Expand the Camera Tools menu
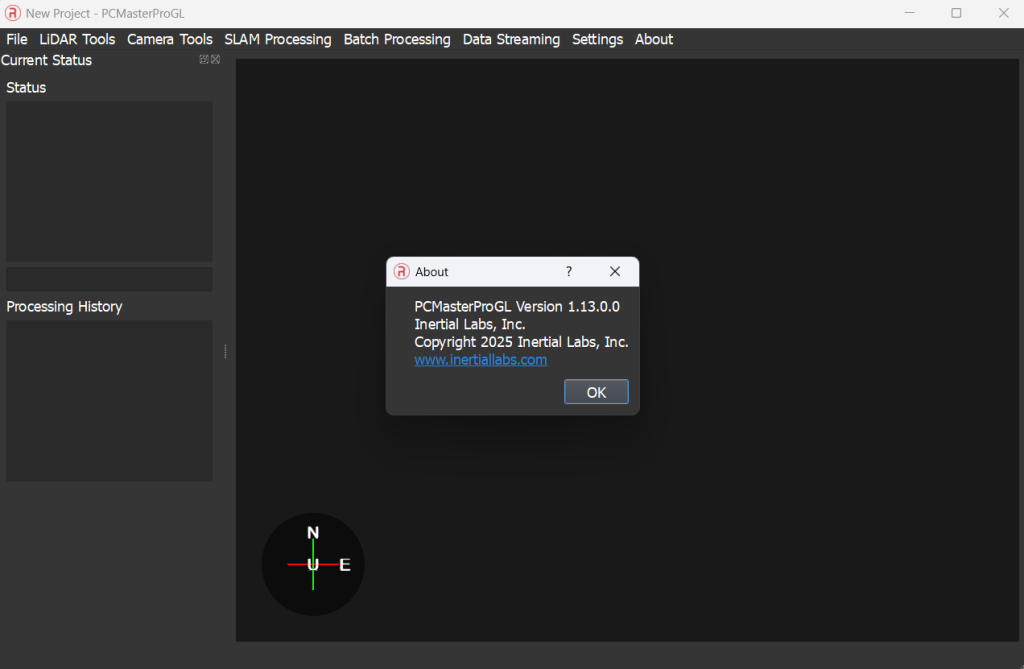The height and width of the screenshot is (669, 1024). tap(169, 39)
